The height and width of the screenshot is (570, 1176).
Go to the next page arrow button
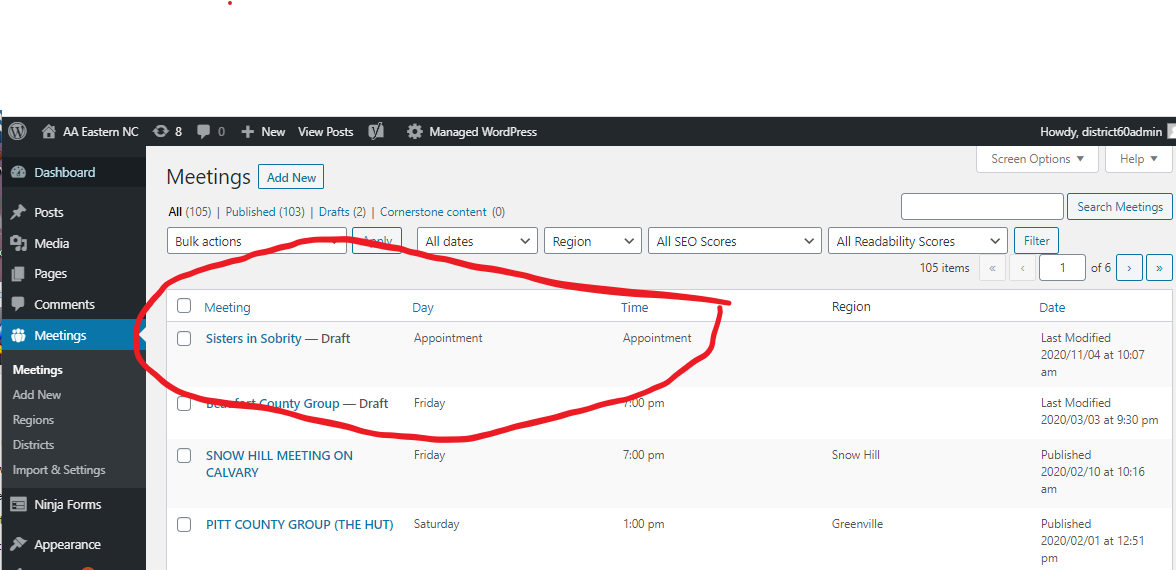[1129, 268]
